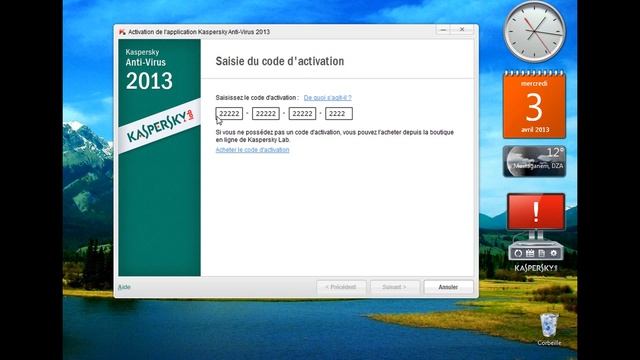Image resolution: width=640 pixels, height=360 pixels.
Task: Open the 'De quoi s'agit-il ?' link
Action: 328,98
